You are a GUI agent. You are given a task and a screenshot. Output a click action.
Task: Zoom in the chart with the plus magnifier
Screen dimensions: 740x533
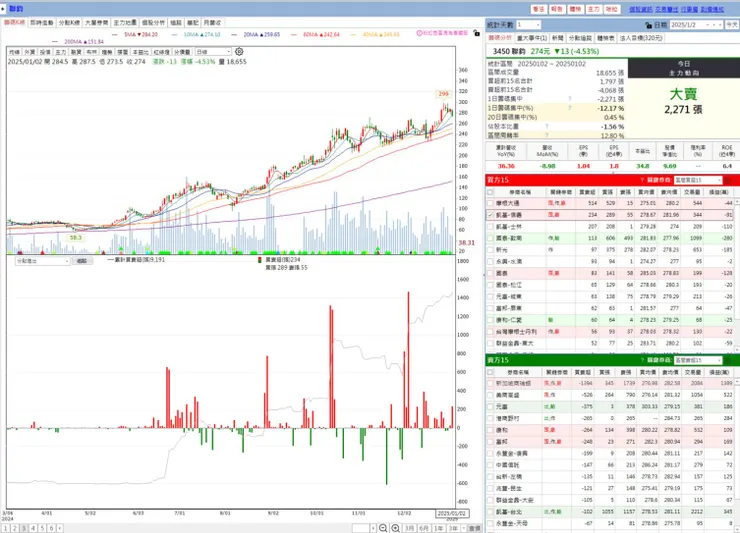pyautogui.click(x=395, y=528)
